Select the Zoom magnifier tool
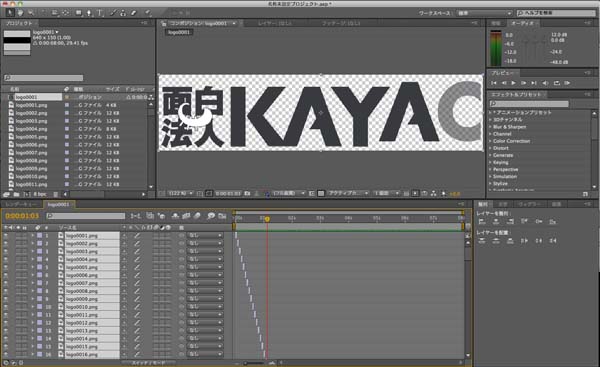600x367 pixels. [31, 13]
